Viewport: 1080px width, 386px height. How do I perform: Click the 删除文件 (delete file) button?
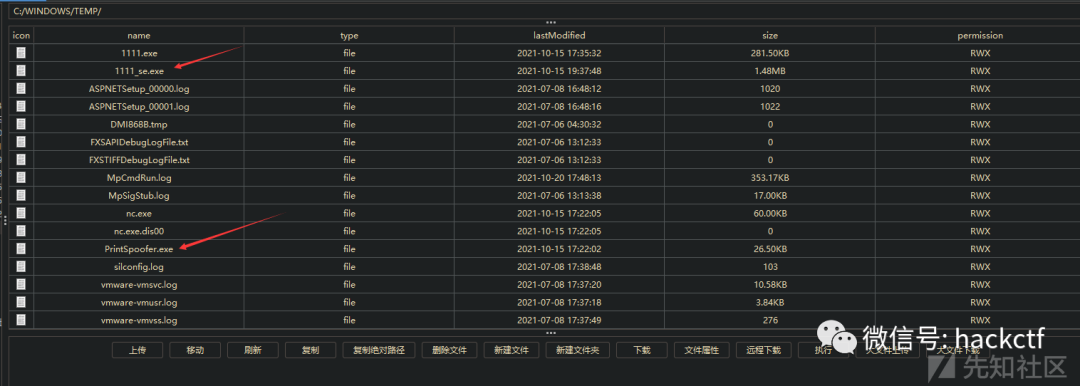click(450, 350)
